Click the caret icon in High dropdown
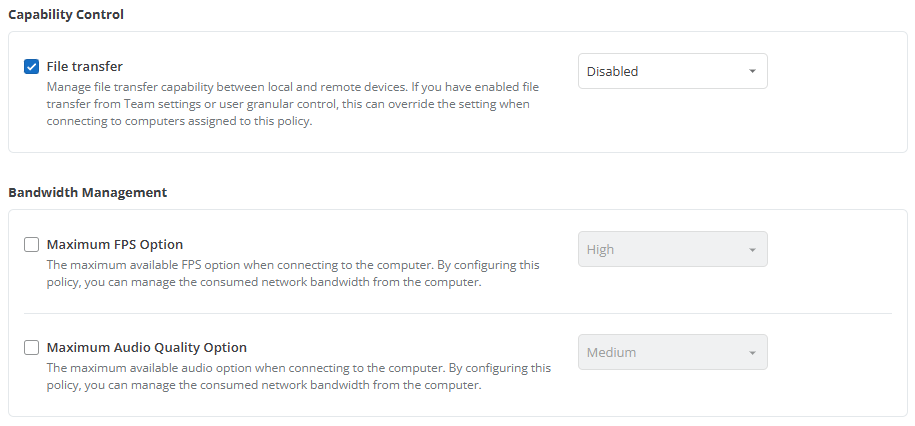This screenshot has width=915, height=426. pos(752,250)
